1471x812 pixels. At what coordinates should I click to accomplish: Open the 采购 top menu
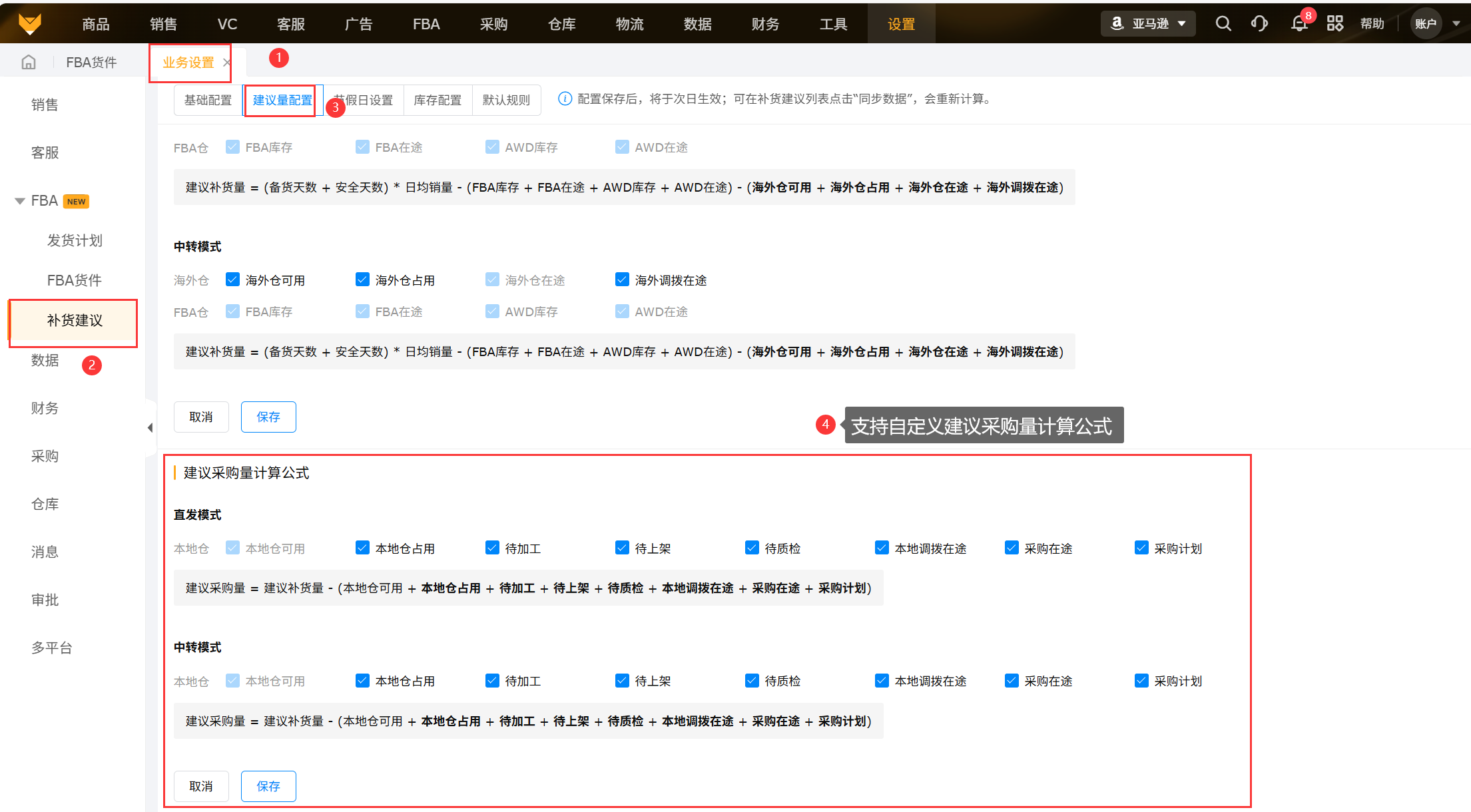(493, 24)
